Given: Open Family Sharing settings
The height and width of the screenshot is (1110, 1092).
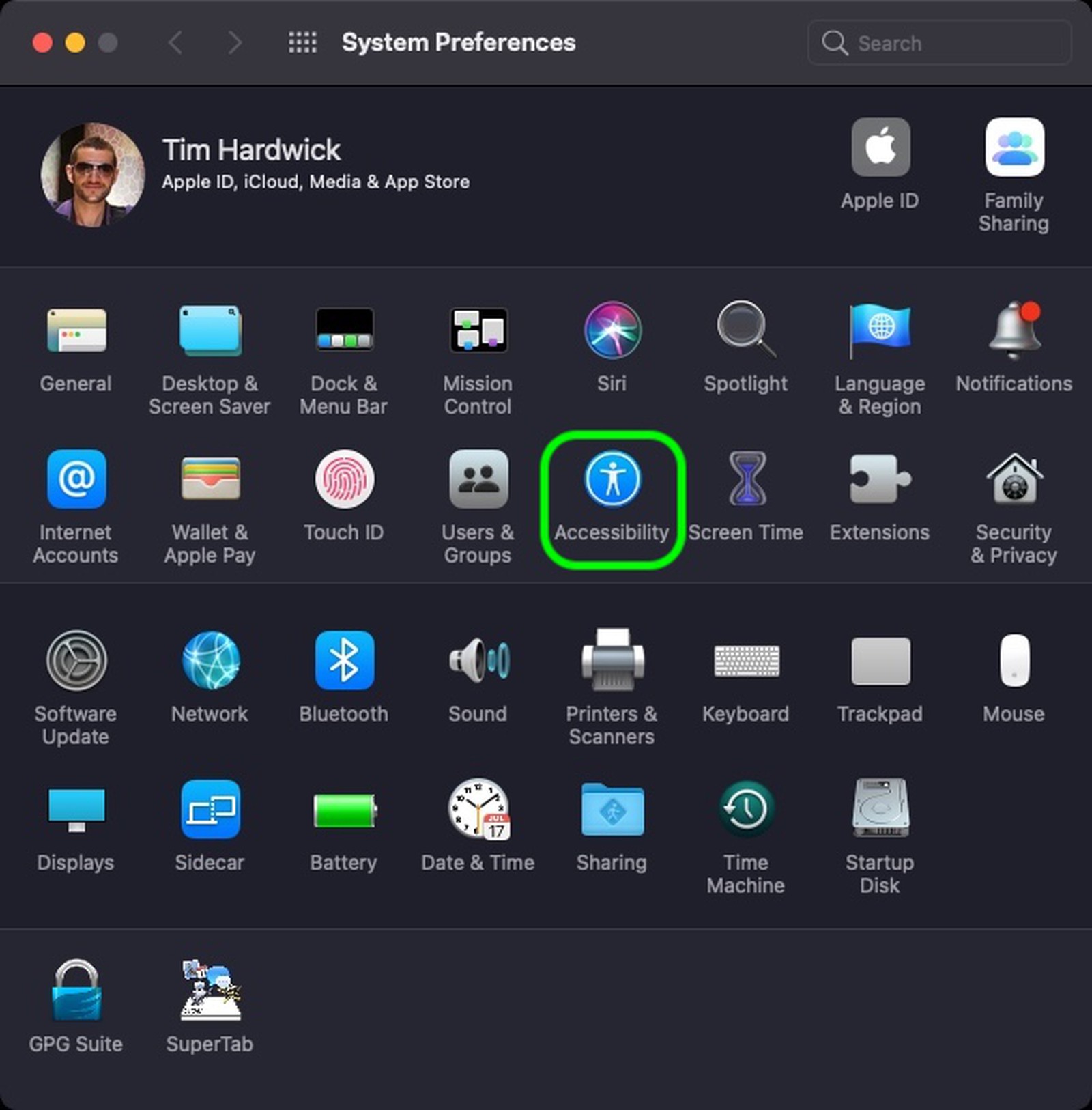Looking at the screenshot, I should (x=1014, y=147).
